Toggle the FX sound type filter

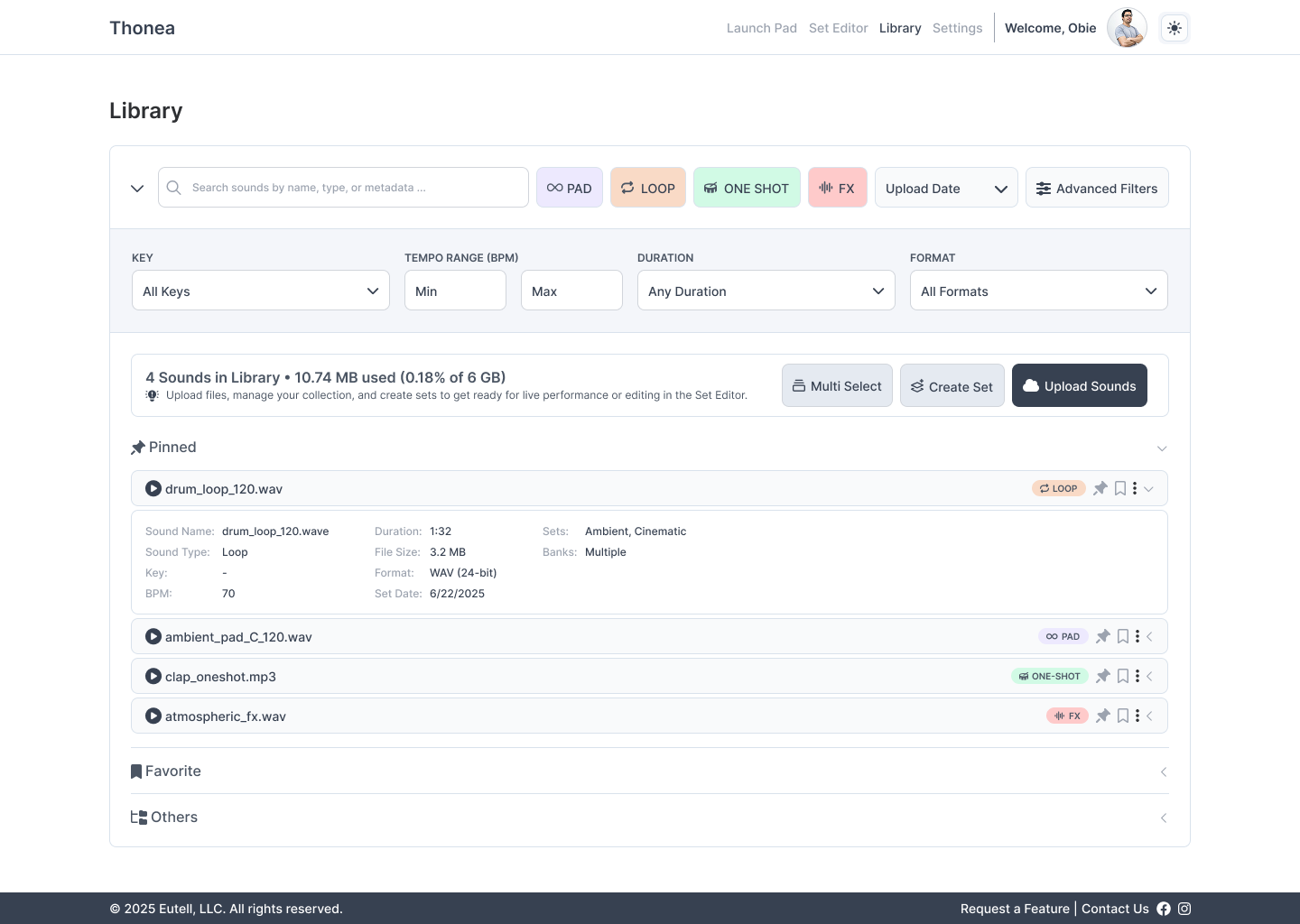tap(837, 188)
